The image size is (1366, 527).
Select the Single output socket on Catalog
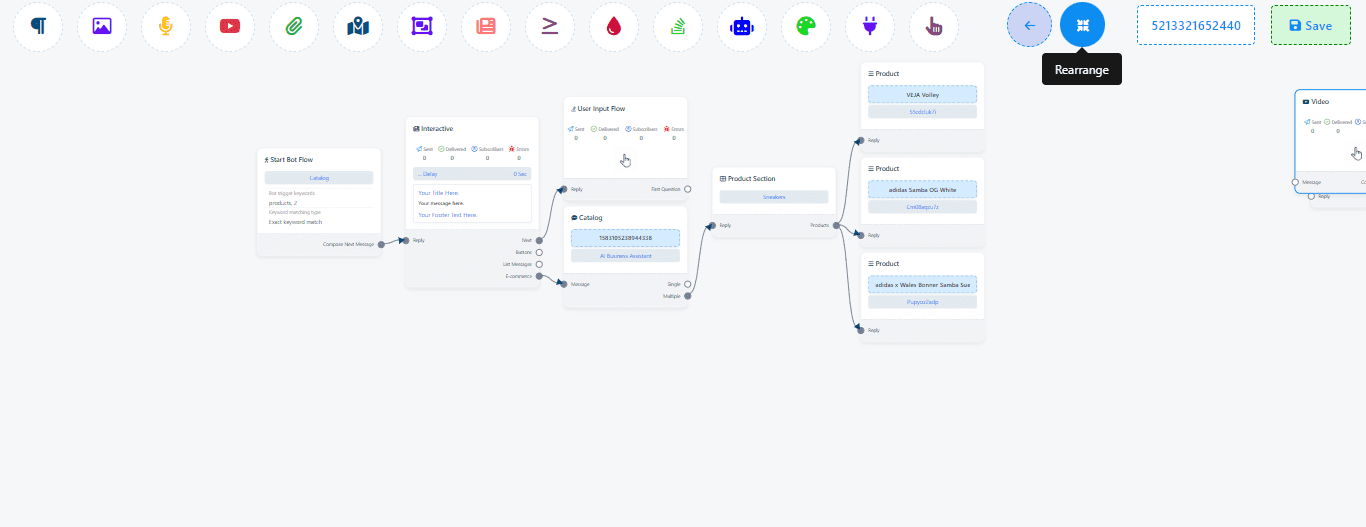(x=687, y=284)
